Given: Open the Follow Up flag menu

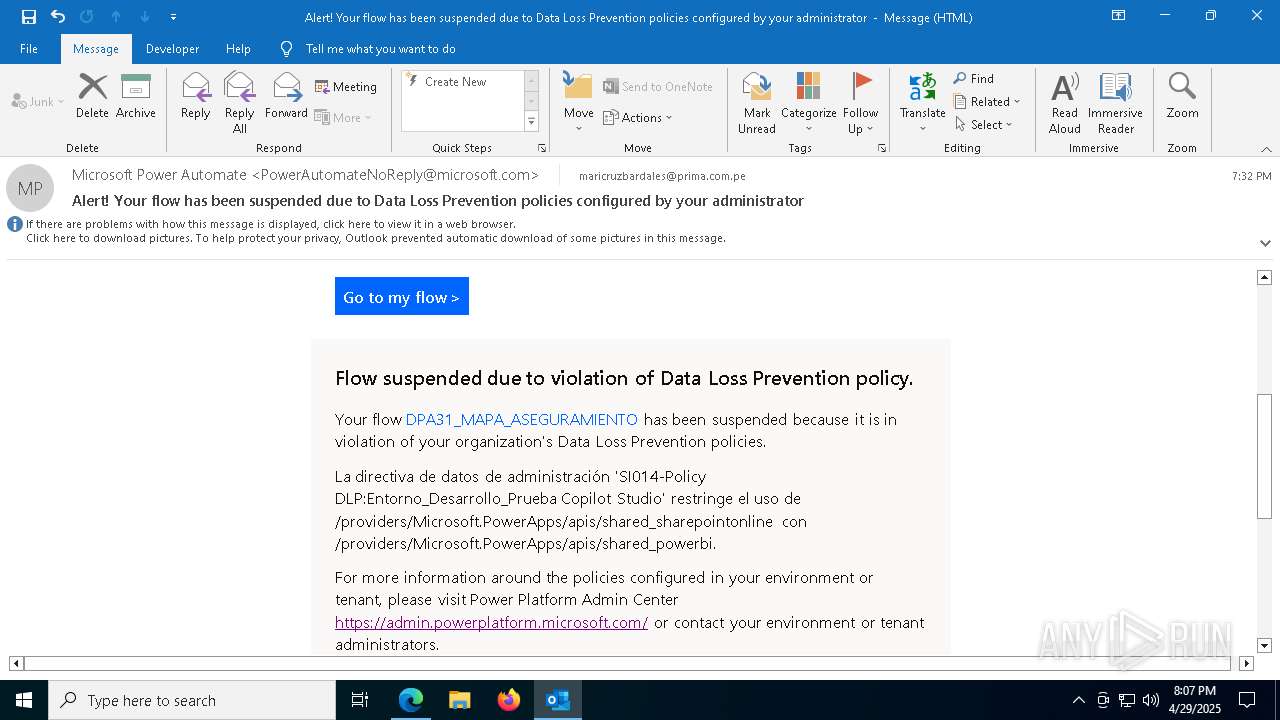Looking at the screenshot, I should (x=860, y=103).
